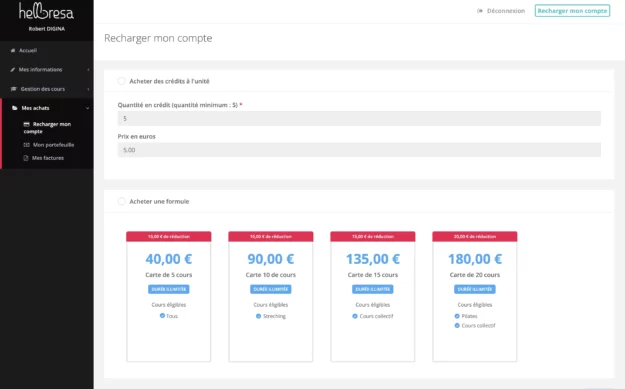The height and width of the screenshot is (389, 625).
Task: Click Cours collectif label on 180,00 € card
Action: click(478, 325)
